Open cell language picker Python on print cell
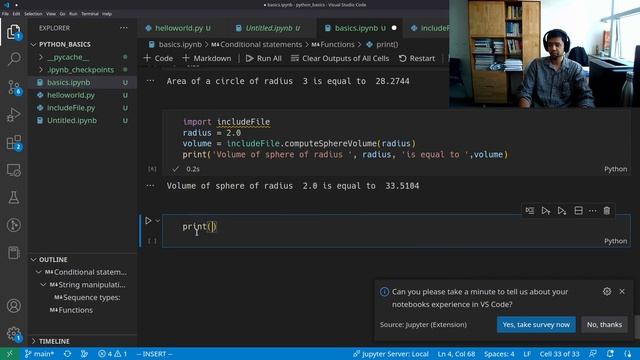The height and width of the screenshot is (360, 640). pos(616,241)
